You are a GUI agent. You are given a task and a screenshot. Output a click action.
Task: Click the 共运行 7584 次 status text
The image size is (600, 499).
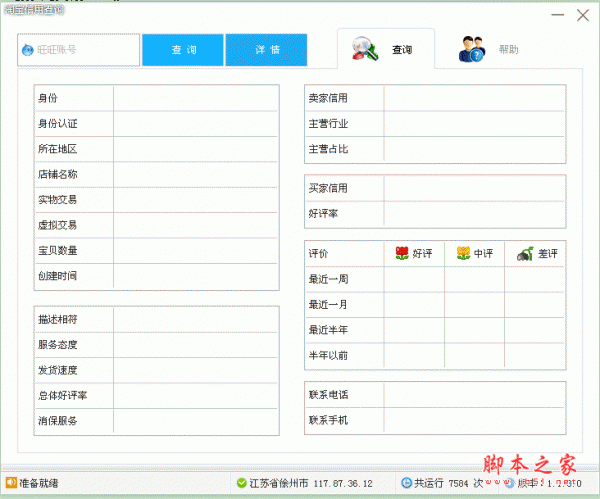coord(449,483)
